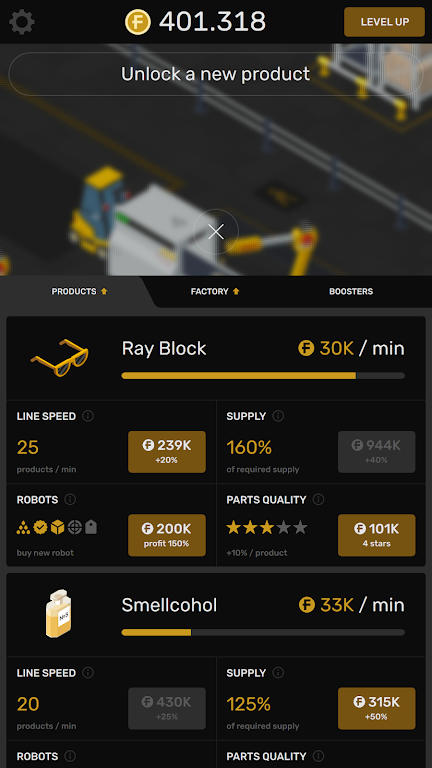Click the Level Up button

(x=384, y=22)
